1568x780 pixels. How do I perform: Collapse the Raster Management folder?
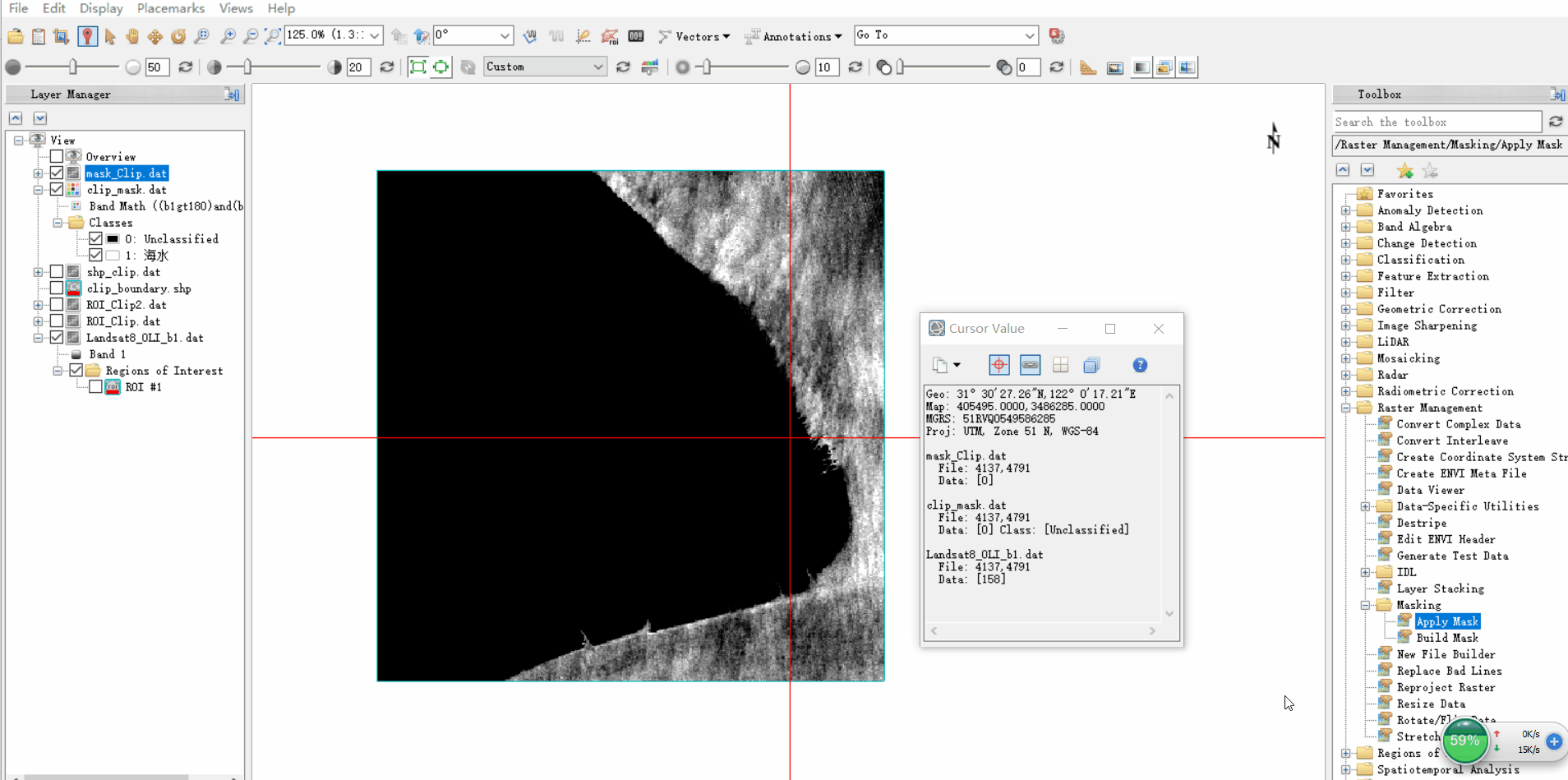pyautogui.click(x=1346, y=408)
